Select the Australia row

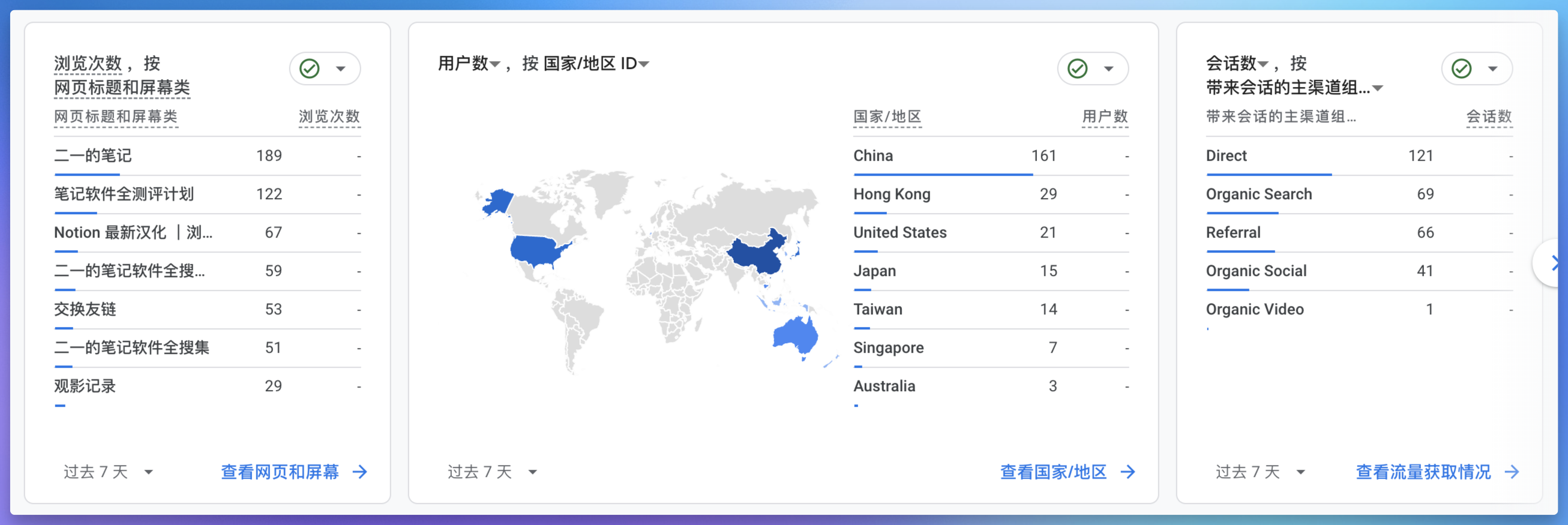[991, 386]
